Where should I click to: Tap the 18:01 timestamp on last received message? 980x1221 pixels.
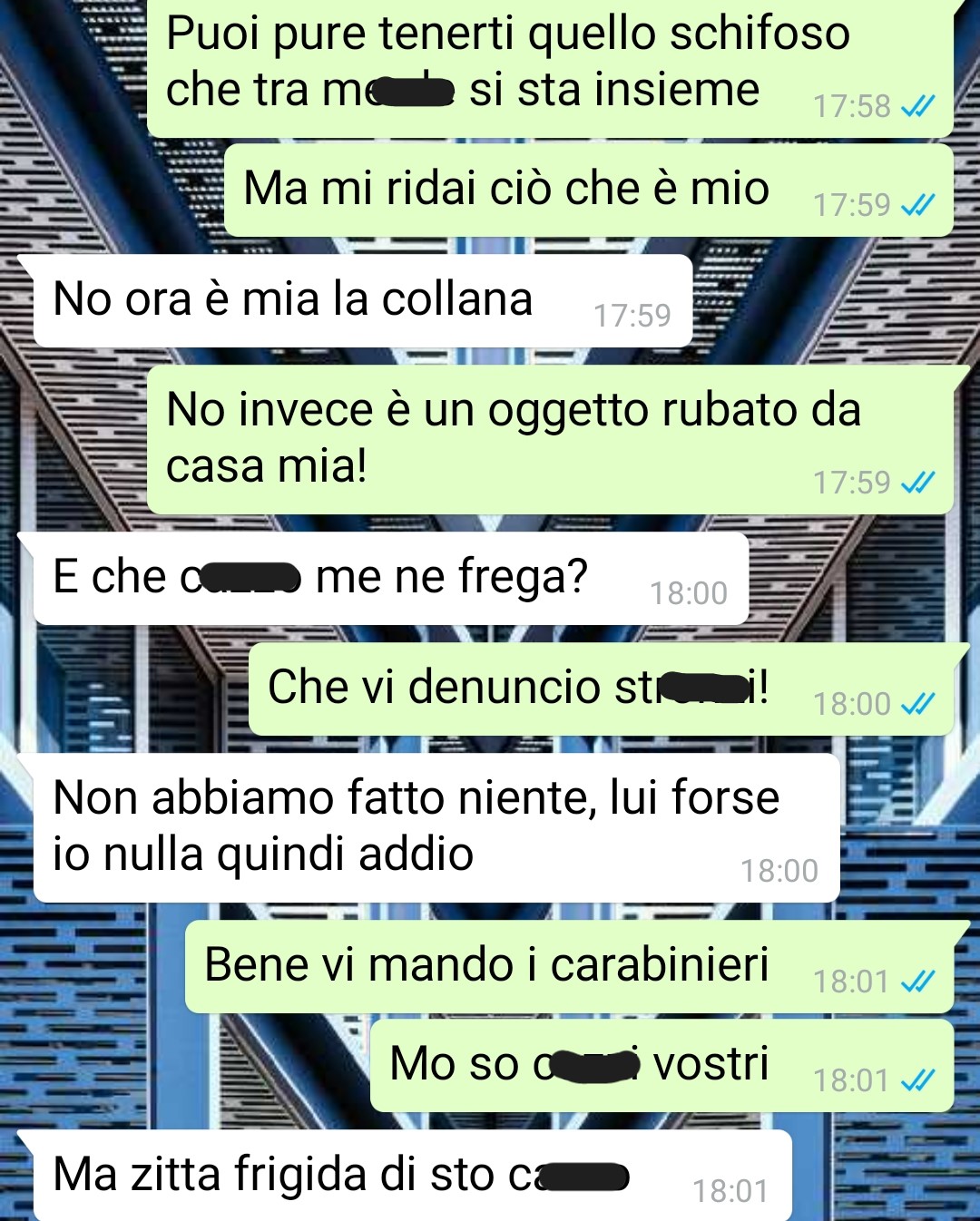pos(731,1191)
